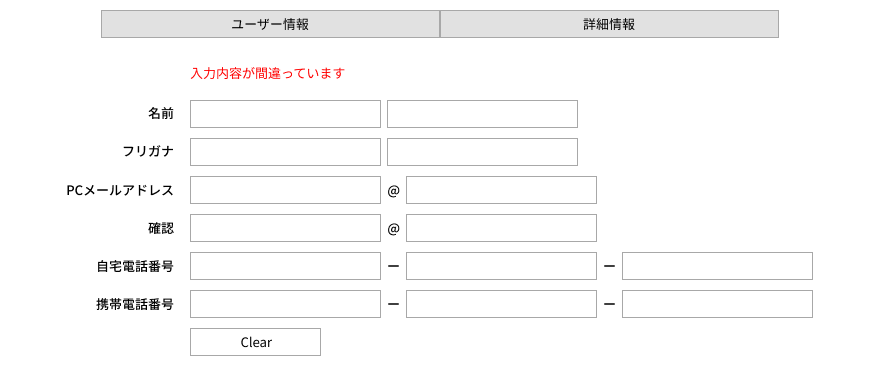Open the 詳細情報 tab
This screenshot has width=880, height=366.
pos(609,24)
